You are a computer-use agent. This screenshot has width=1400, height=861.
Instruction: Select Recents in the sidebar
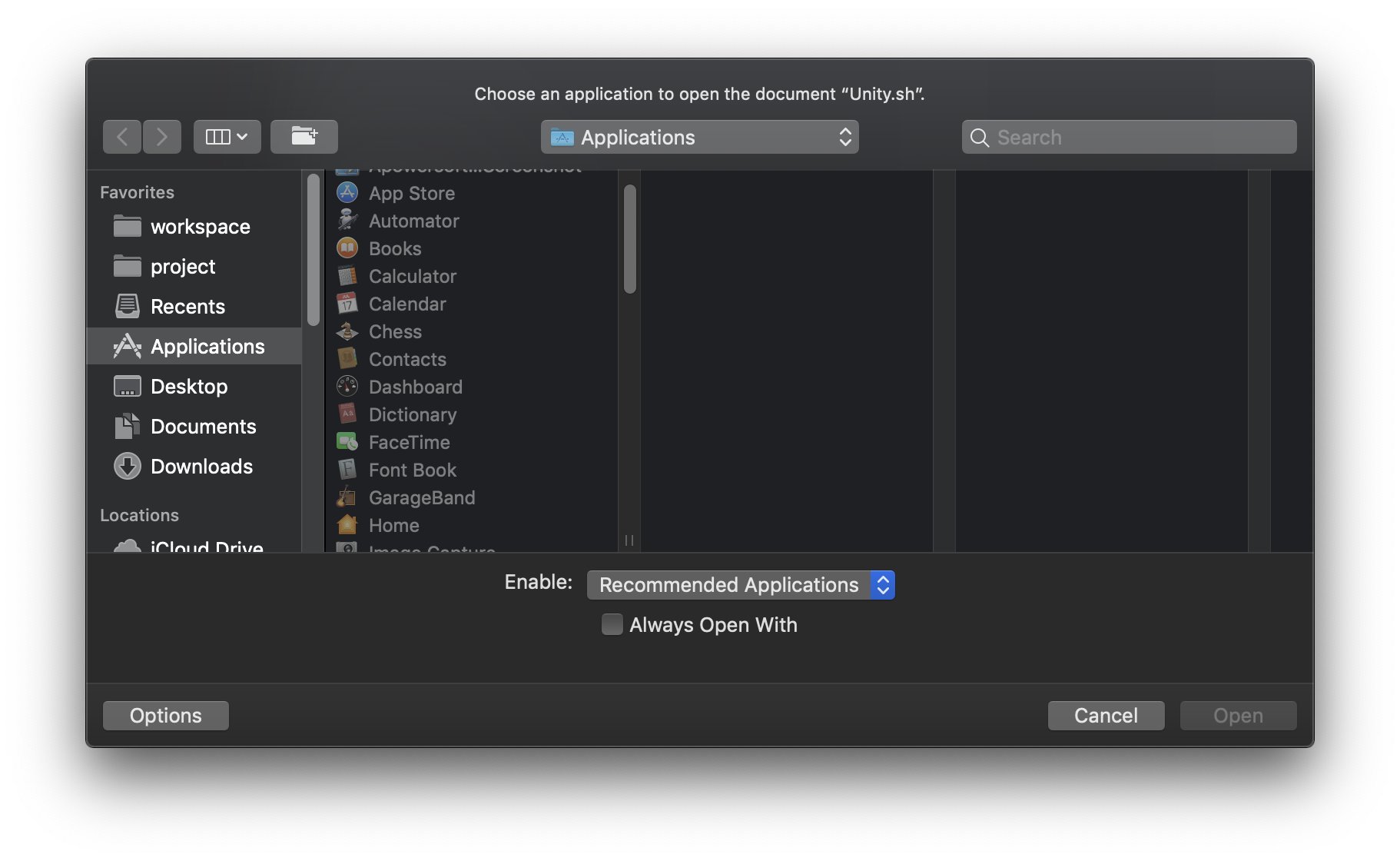coord(194,307)
